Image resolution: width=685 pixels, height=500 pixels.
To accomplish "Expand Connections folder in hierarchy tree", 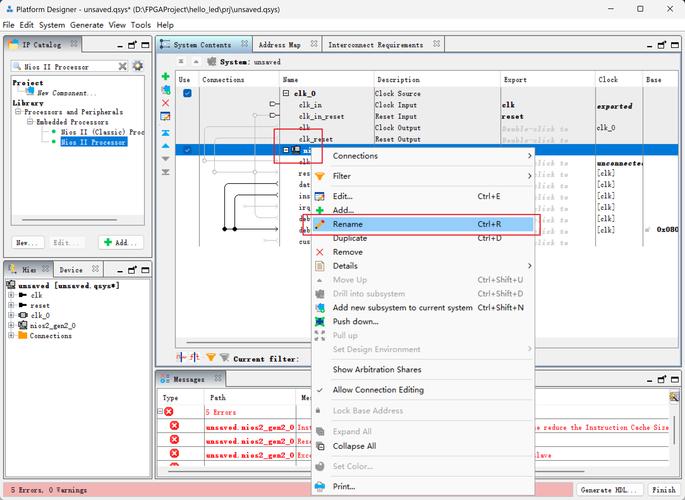I will coord(11,335).
